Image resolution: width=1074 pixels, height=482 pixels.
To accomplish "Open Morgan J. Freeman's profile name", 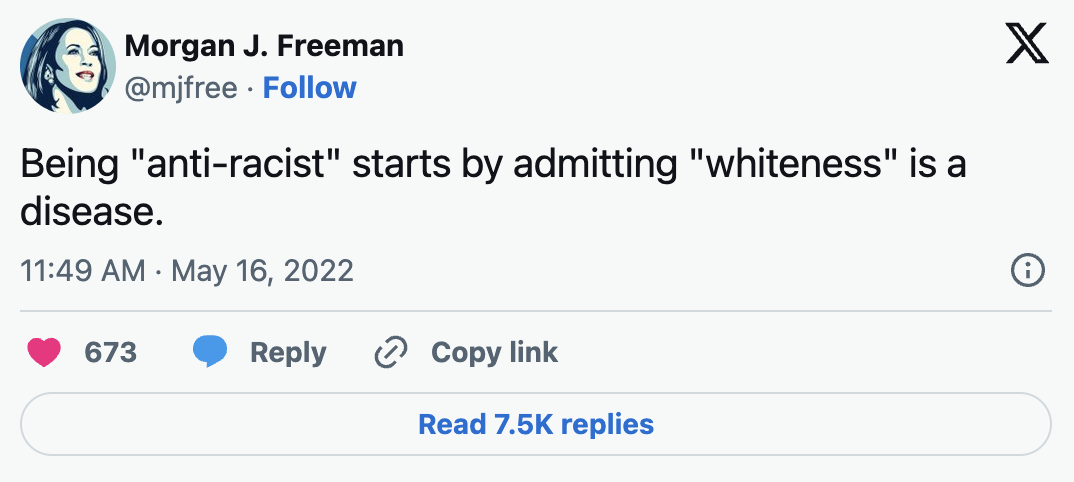I will point(264,46).
